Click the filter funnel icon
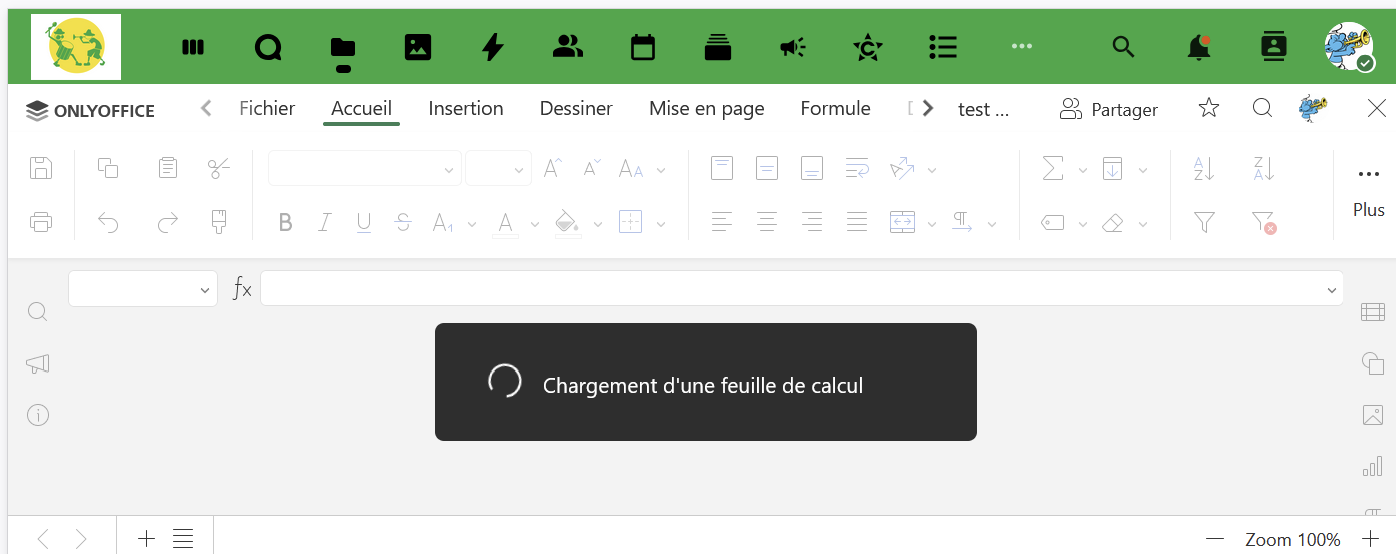The width and height of the screenshot is (1396, 554). point(1204,223)
